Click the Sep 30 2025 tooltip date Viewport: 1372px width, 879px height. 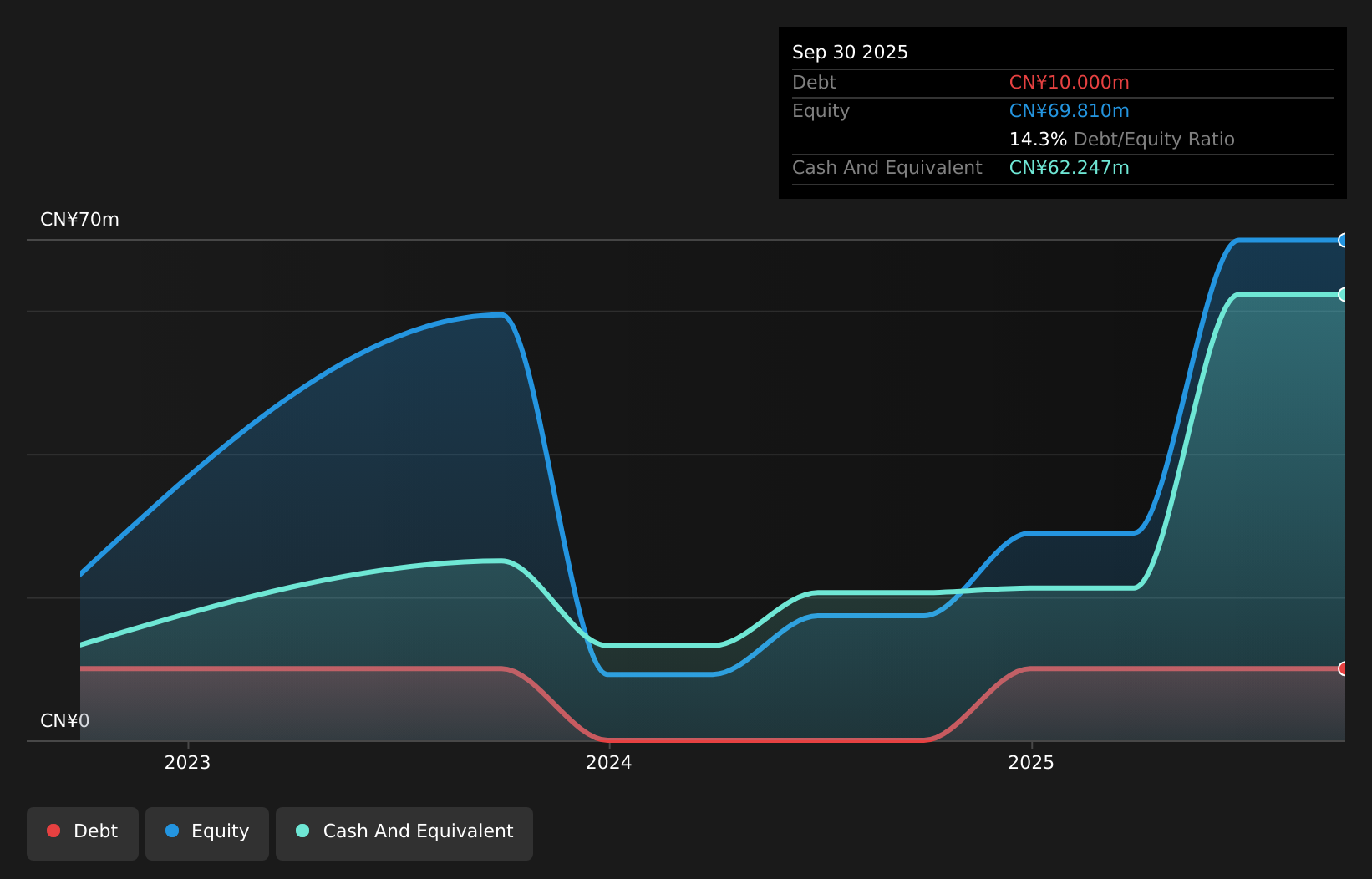850,53
